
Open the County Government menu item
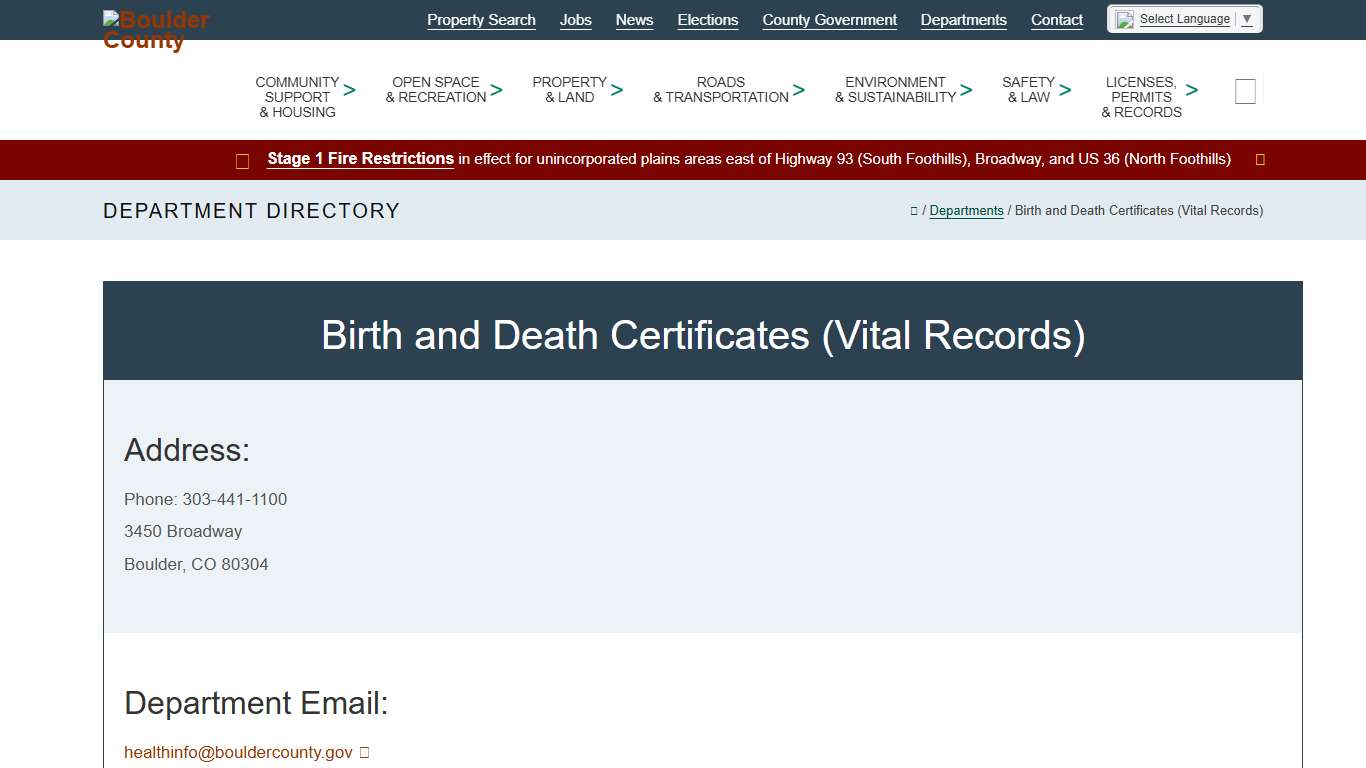(x=829, y=20)
